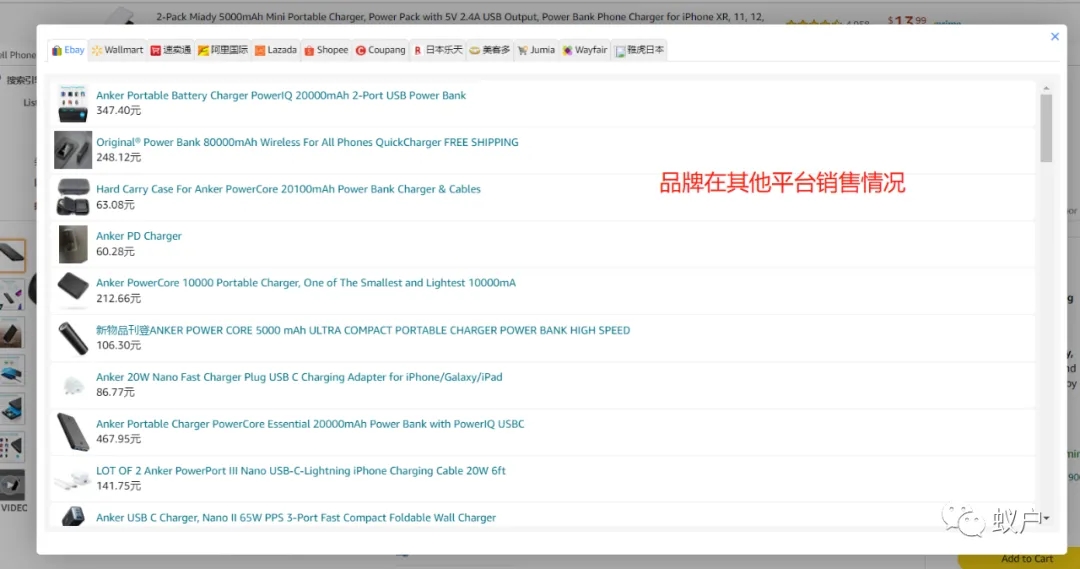Open Anker USB C Charger Nano II listing
Screen dimensions: 1080x569
tap(295, 517)
